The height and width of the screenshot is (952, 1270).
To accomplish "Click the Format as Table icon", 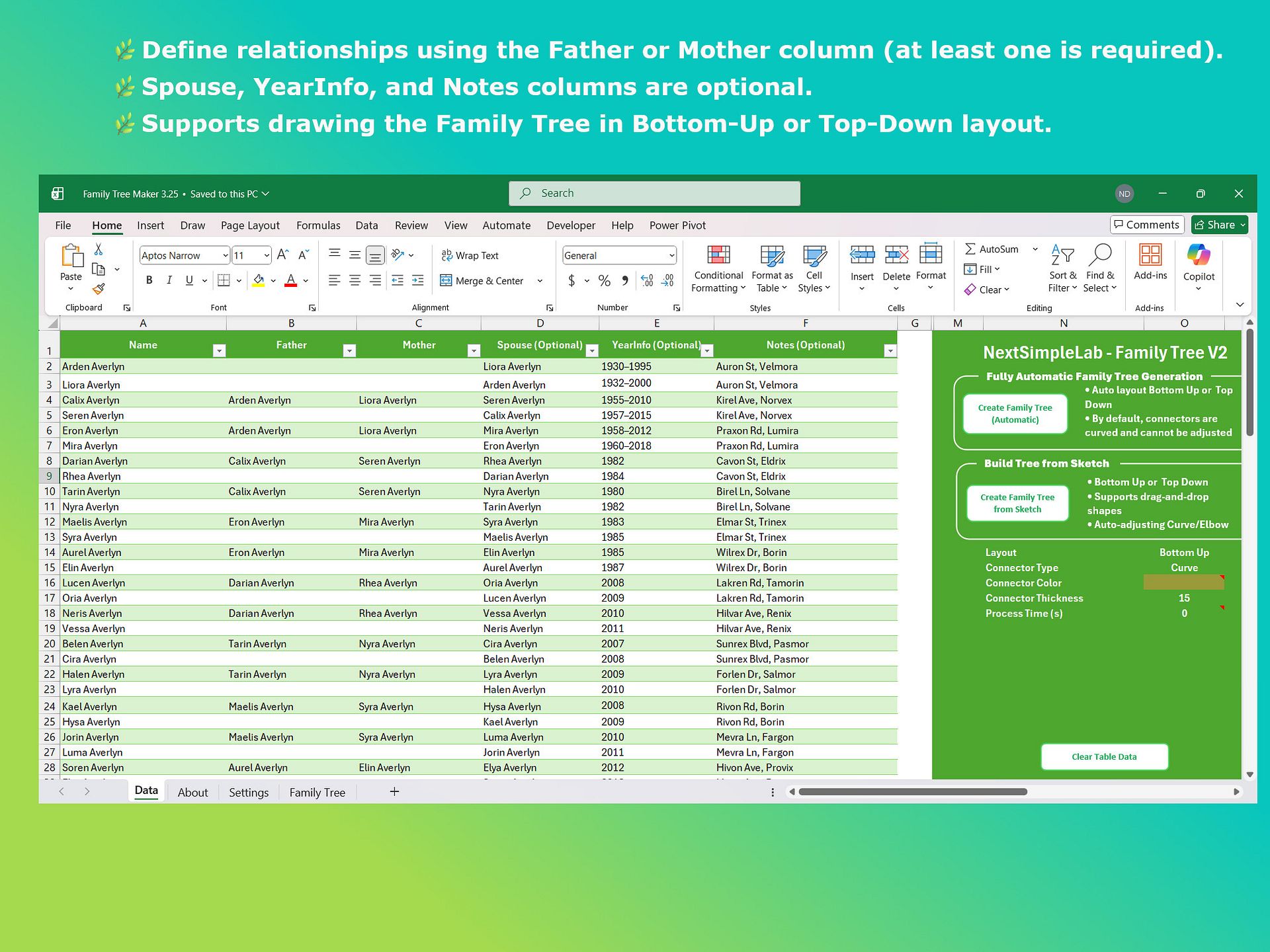I will (772, 255).
